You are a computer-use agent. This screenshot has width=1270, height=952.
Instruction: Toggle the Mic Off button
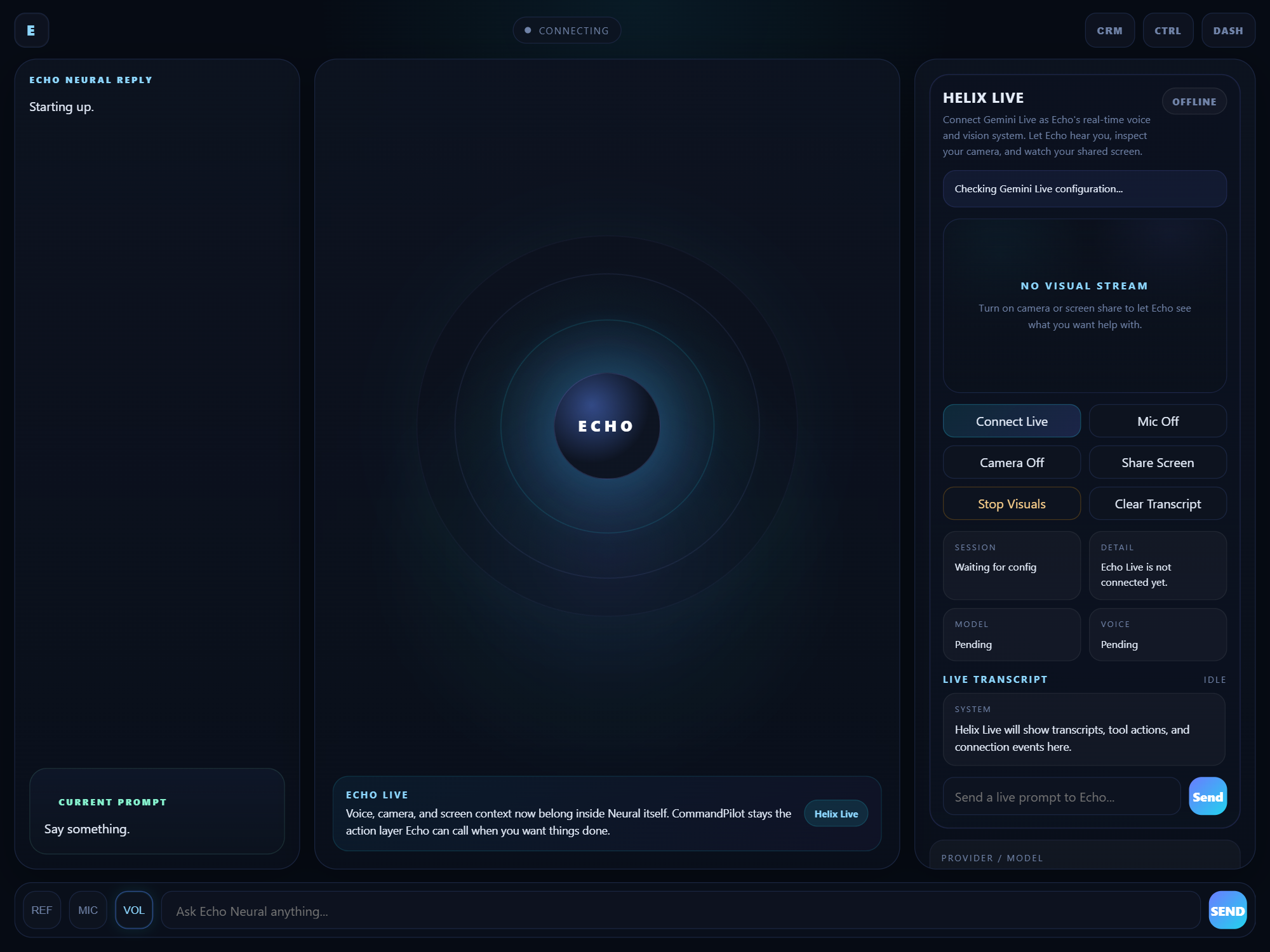point(1158,421)
